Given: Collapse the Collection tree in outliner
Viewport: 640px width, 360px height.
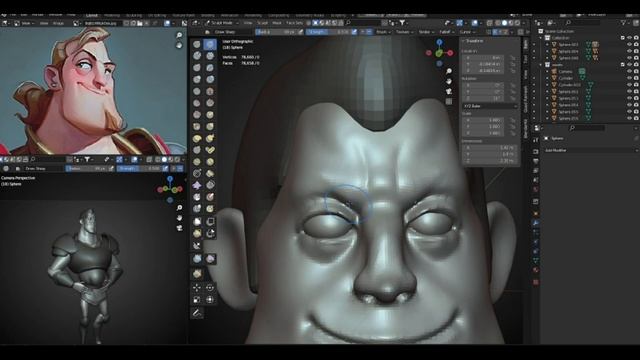Looking at the screenshot, I should (541, 38).
